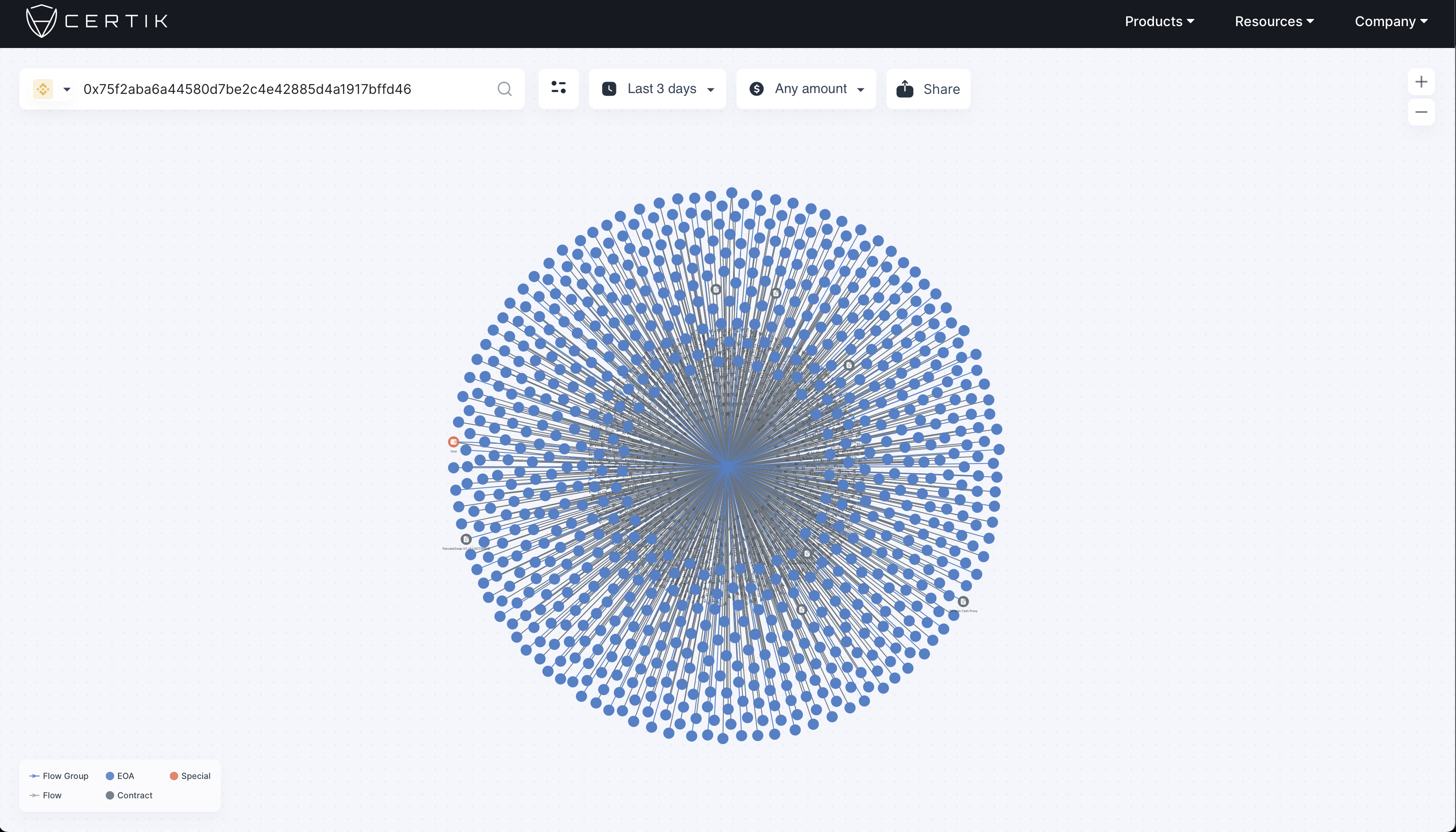Click the search magnifier icon
1456x832 pixels.
click(504, 89)
